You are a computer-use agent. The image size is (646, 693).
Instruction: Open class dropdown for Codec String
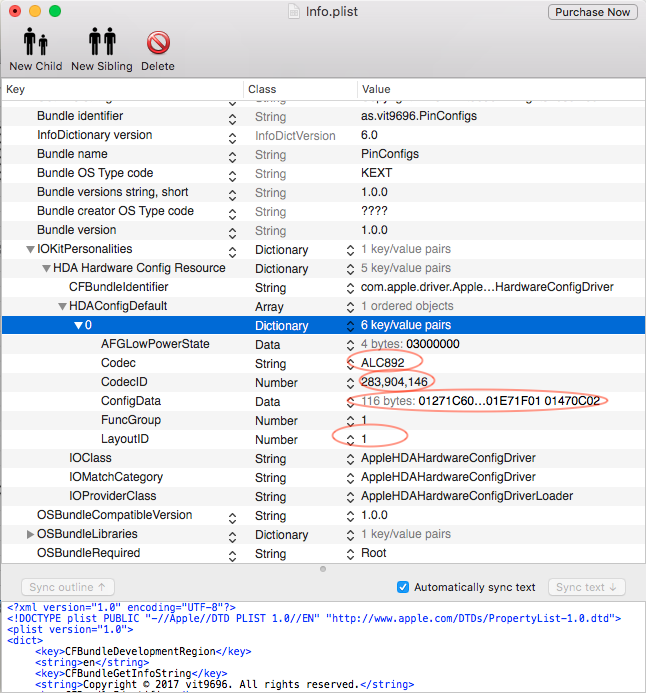tap(350, 364)
